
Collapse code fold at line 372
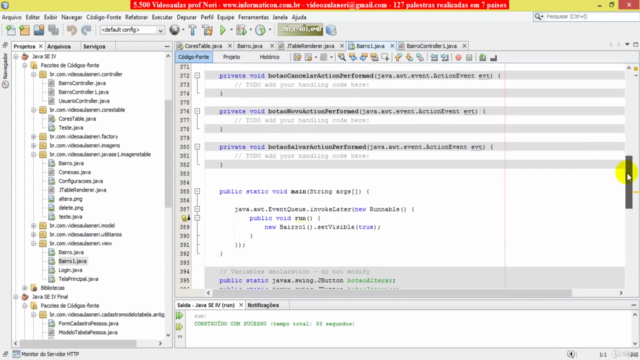tap(197, 76)
